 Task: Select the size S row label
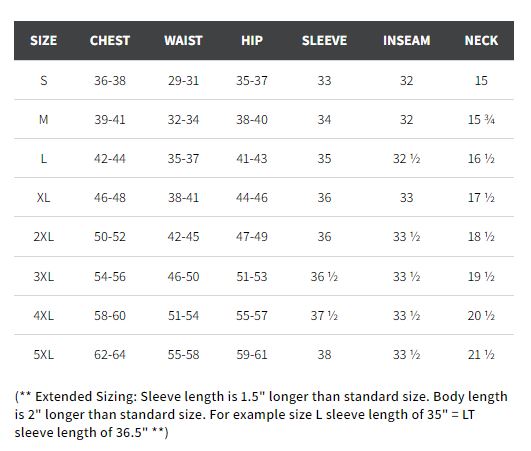tap(44, 81)
